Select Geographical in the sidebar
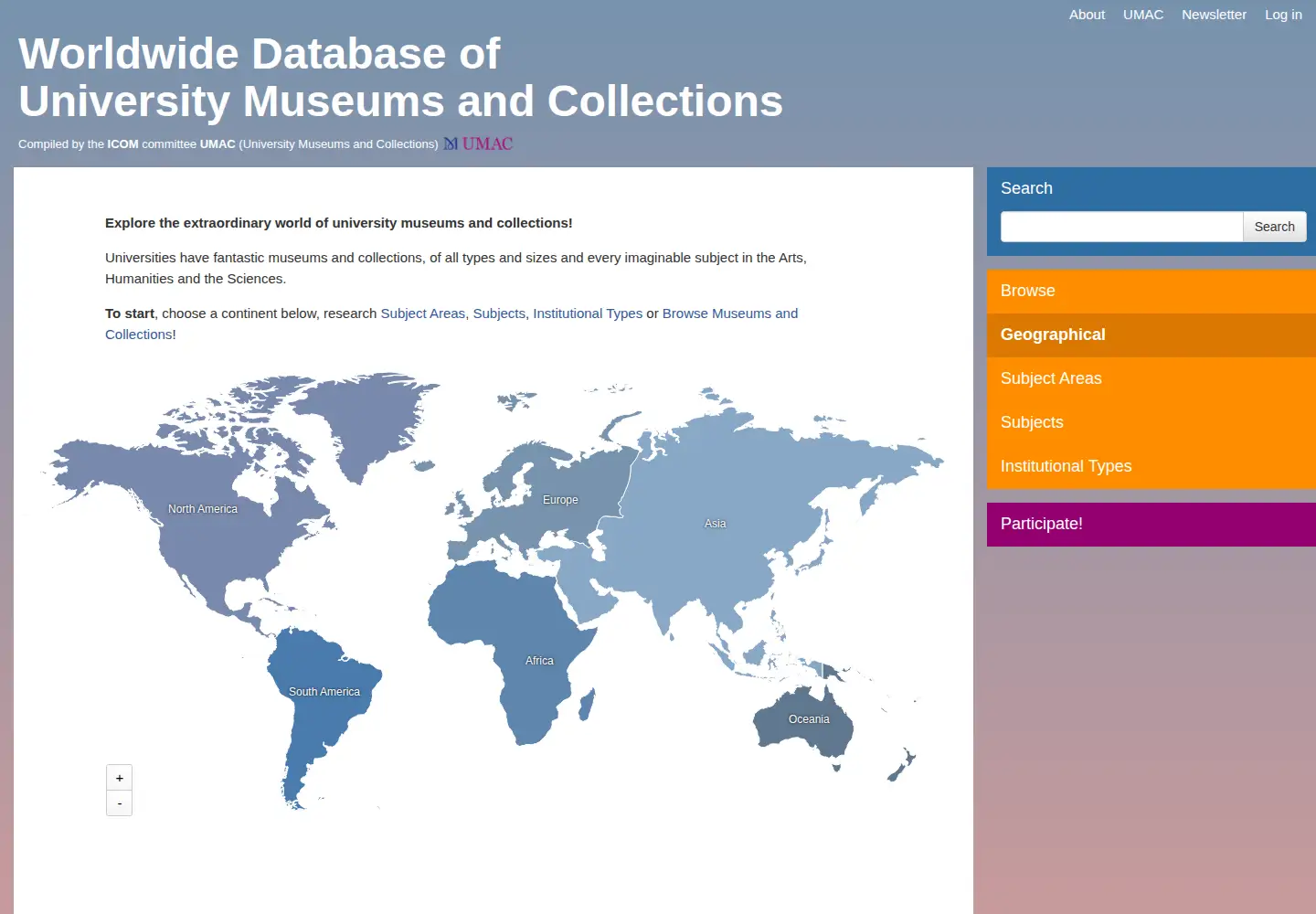 click(1151, 335)
